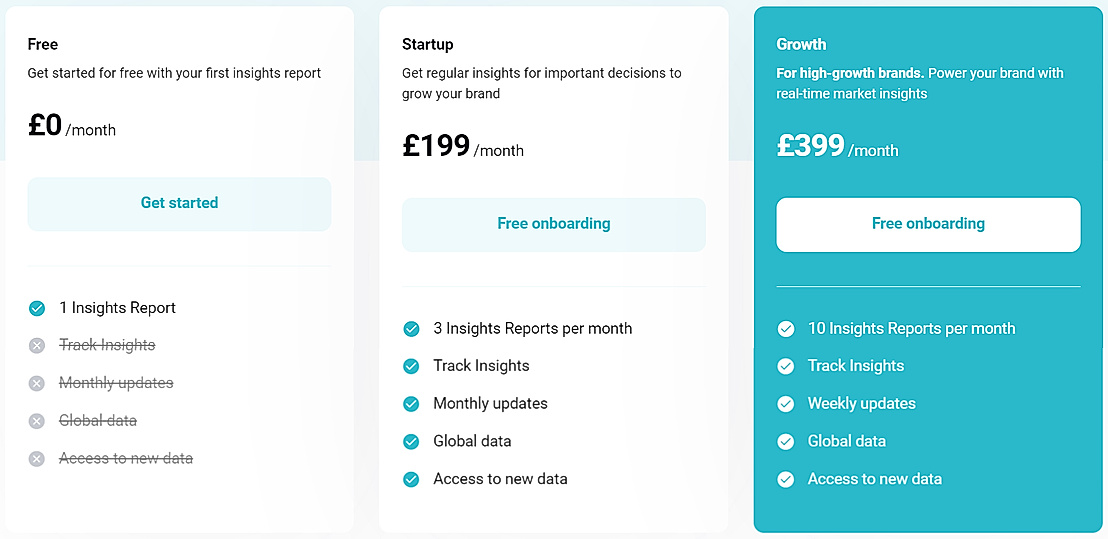Click white checkmark icon beside Weekly updates
Viewport: 1108px width, 539px height.
(x=786, y=404)
